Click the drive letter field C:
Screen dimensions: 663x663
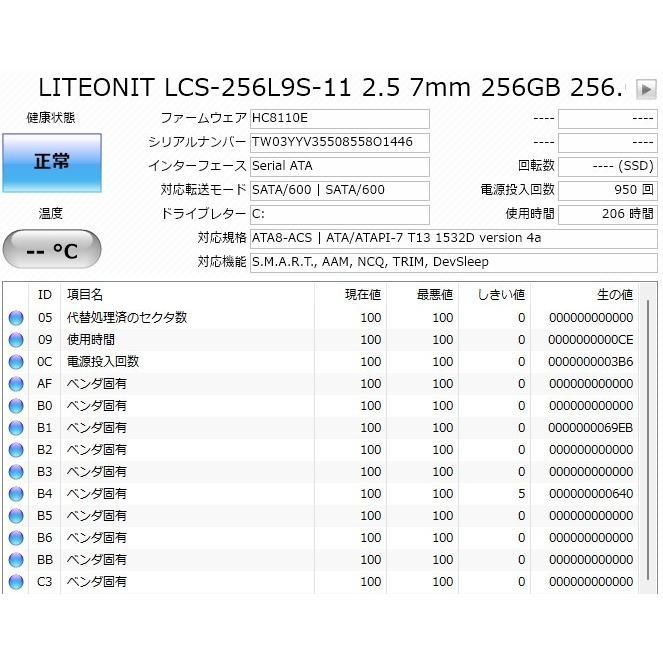coord(340,215)
